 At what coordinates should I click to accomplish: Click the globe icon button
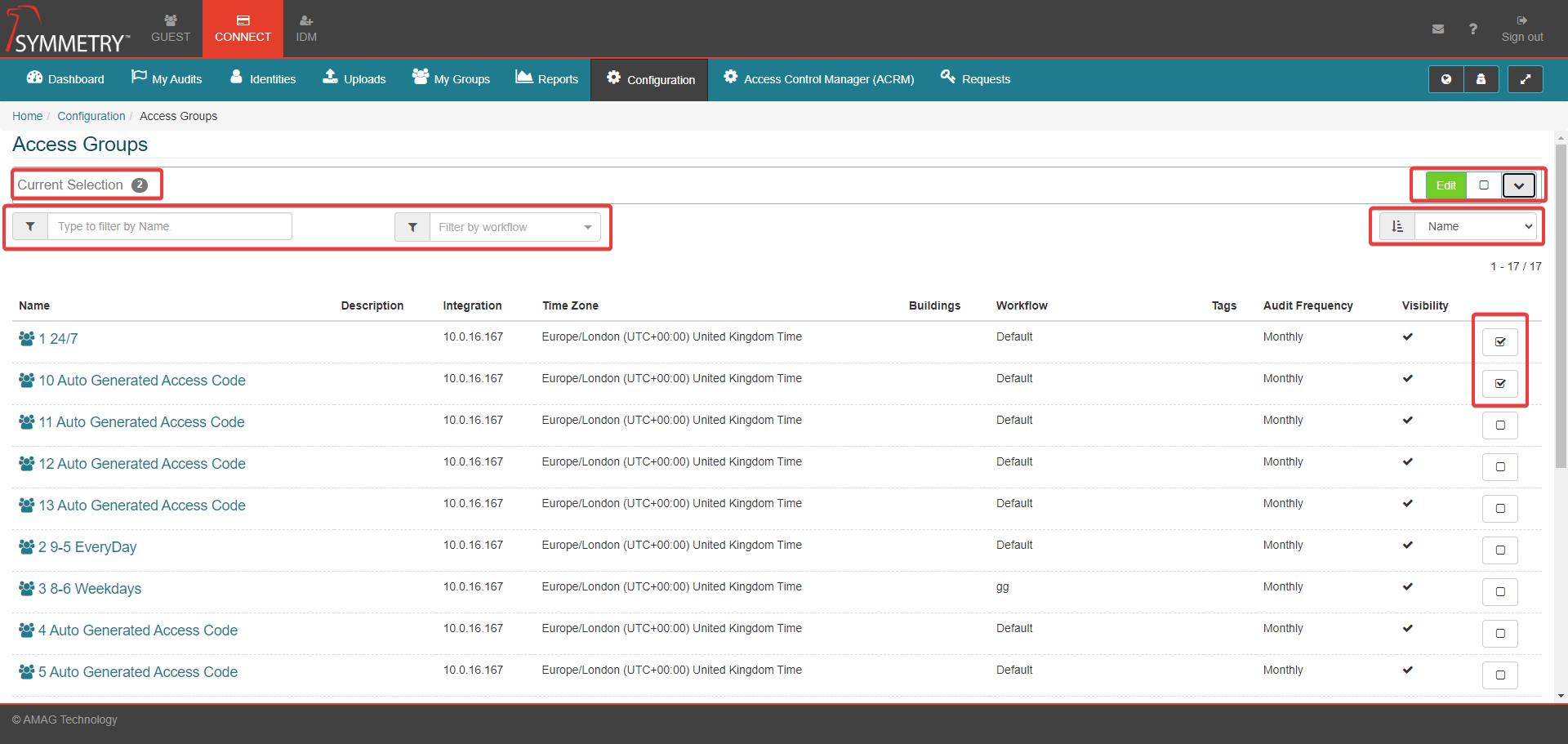[x=1446, y=79]
